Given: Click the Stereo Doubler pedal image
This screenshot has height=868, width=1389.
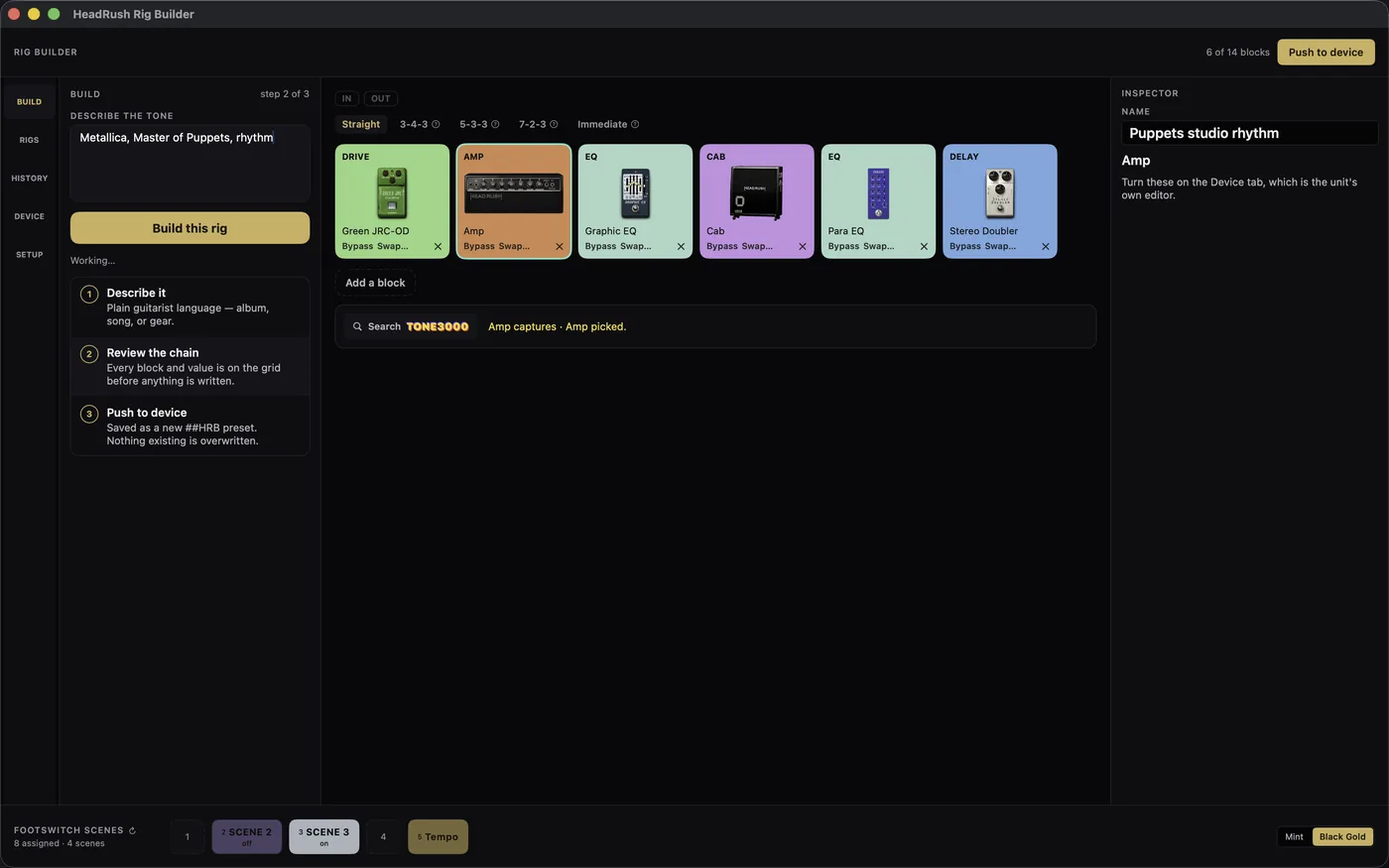Looking at the screenshot, I should [x=1000, y=193].
